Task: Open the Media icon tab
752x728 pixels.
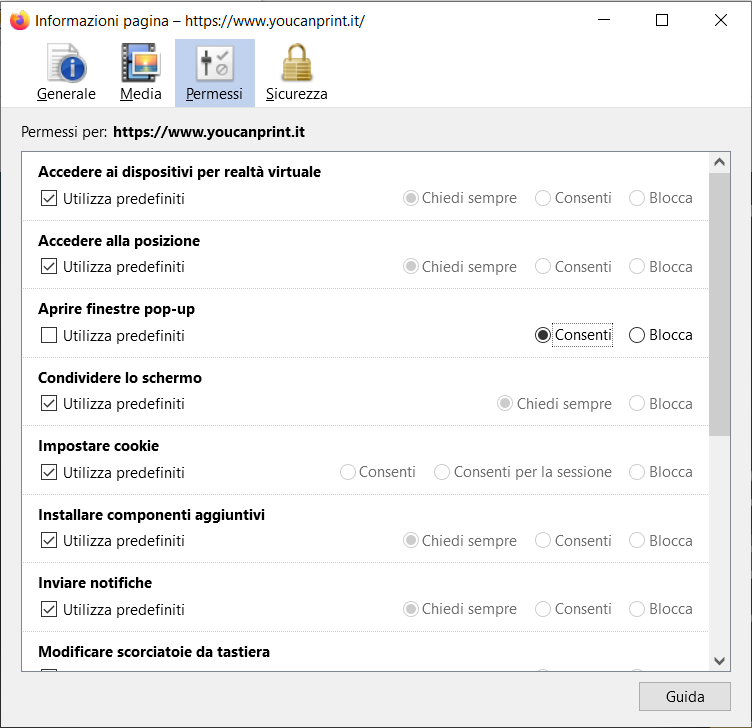Action: [x=140, y=73]
